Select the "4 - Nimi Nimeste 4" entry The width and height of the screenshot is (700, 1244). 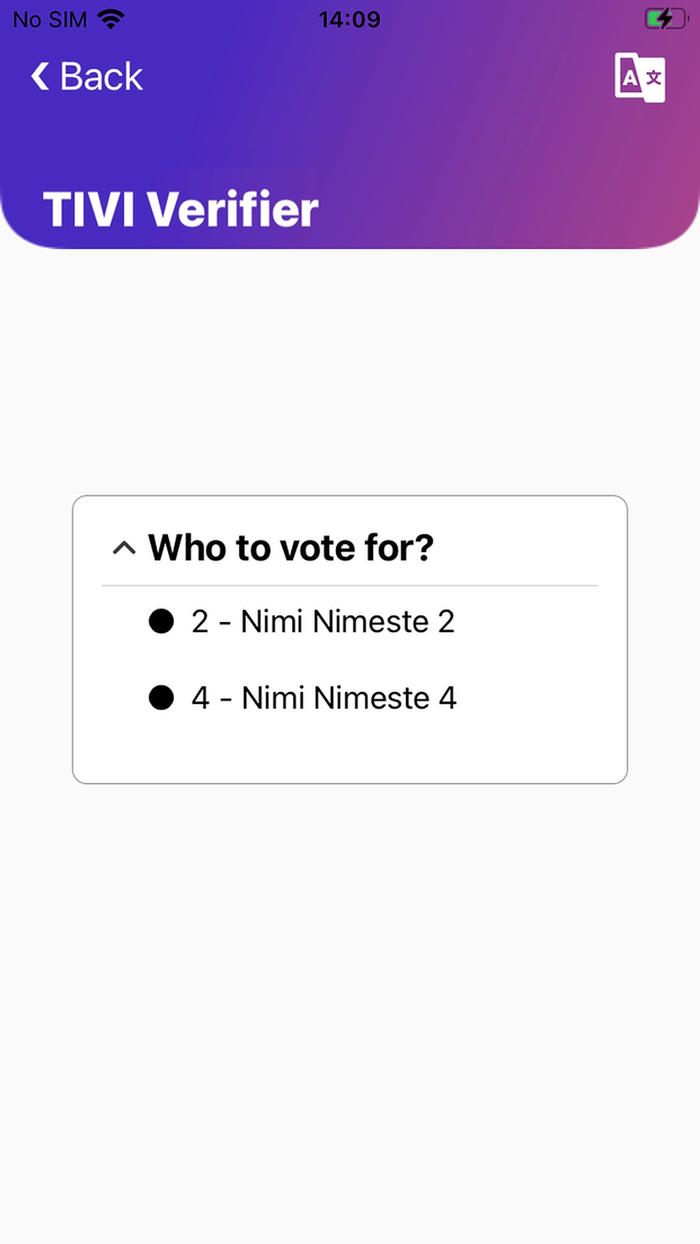(324, 698)
